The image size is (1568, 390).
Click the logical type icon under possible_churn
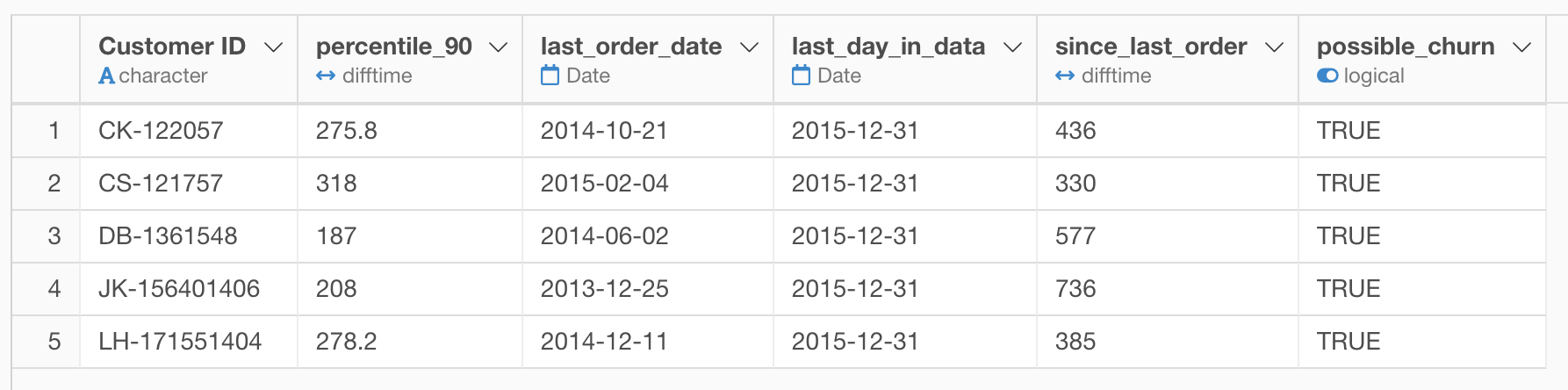pos(1327,76)
